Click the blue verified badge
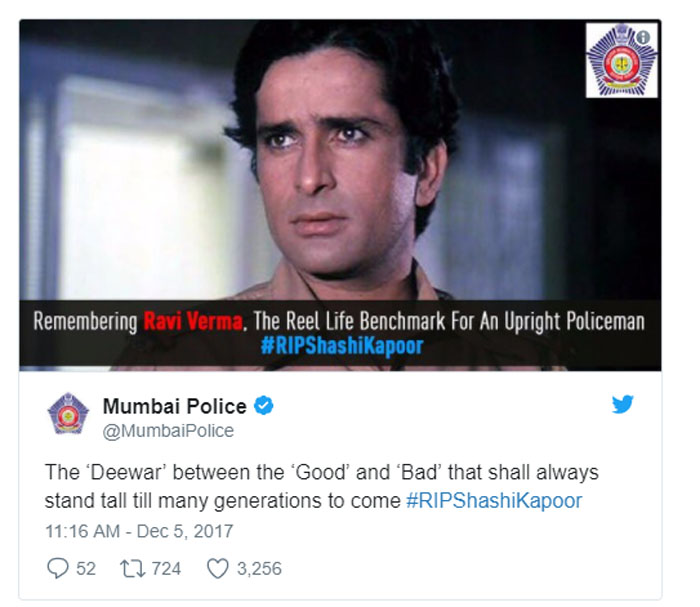 pyautogui.click(x=263, y=406)
